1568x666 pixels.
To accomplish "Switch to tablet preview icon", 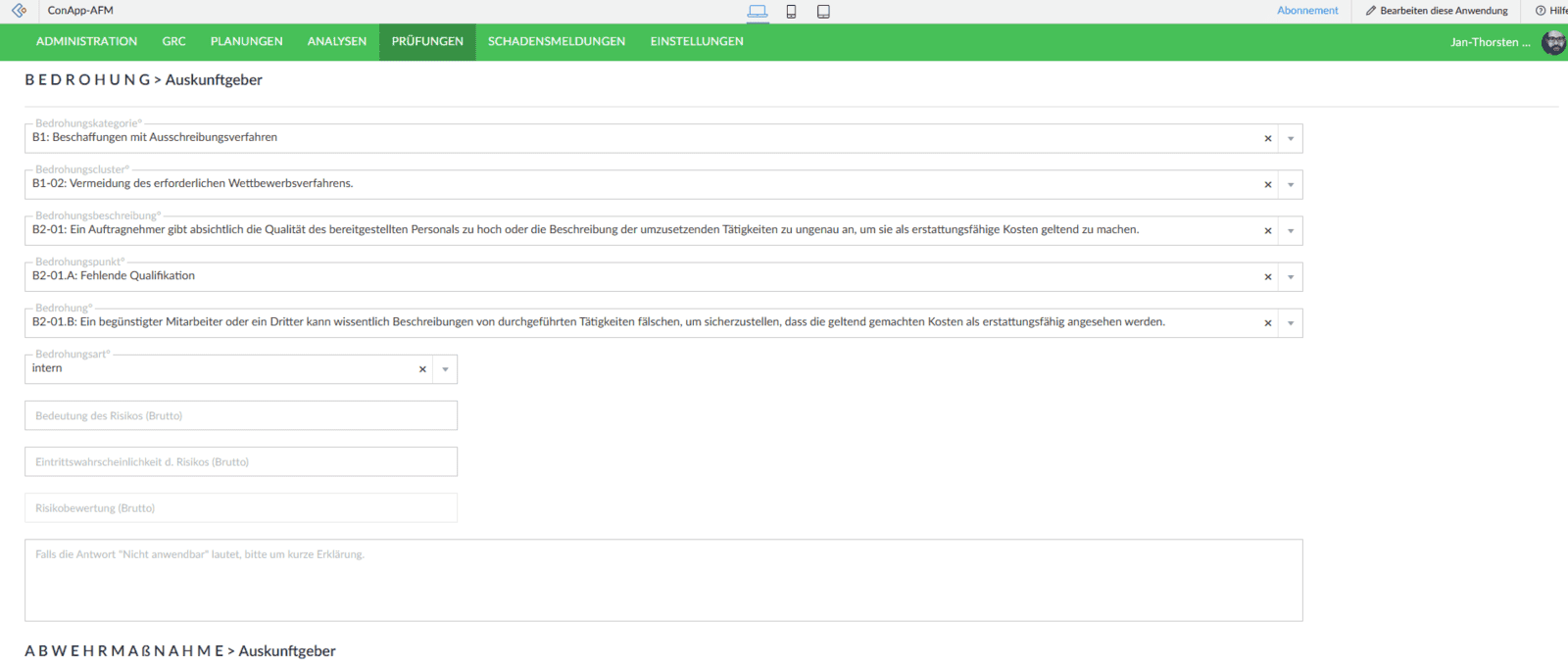I will [823, 12].
